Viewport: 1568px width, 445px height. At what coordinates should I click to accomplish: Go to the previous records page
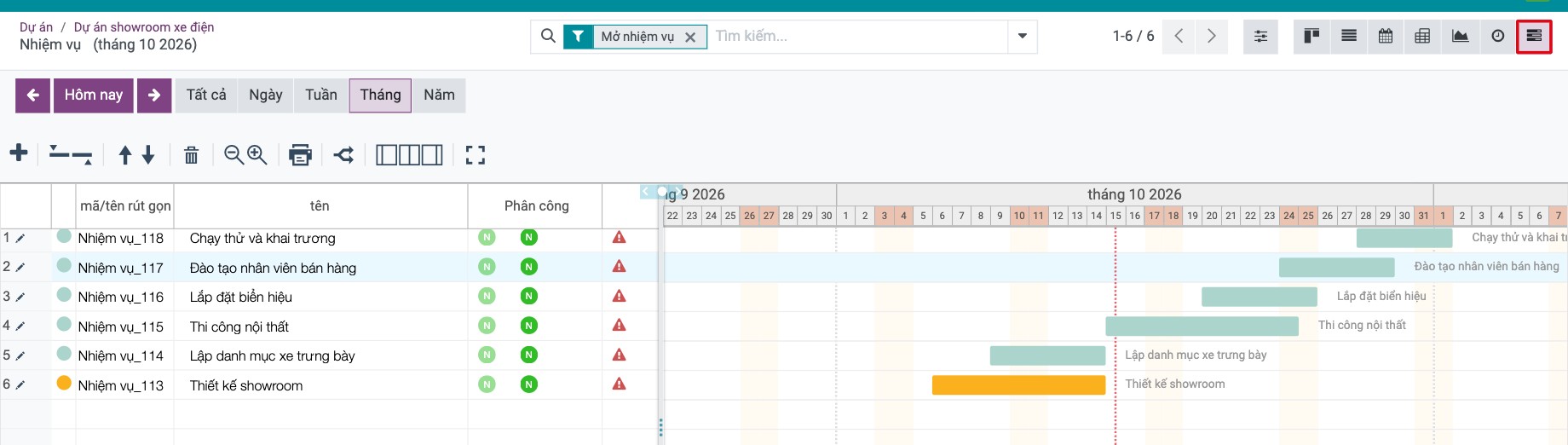pyautogui.click(x=1179, y=36)
